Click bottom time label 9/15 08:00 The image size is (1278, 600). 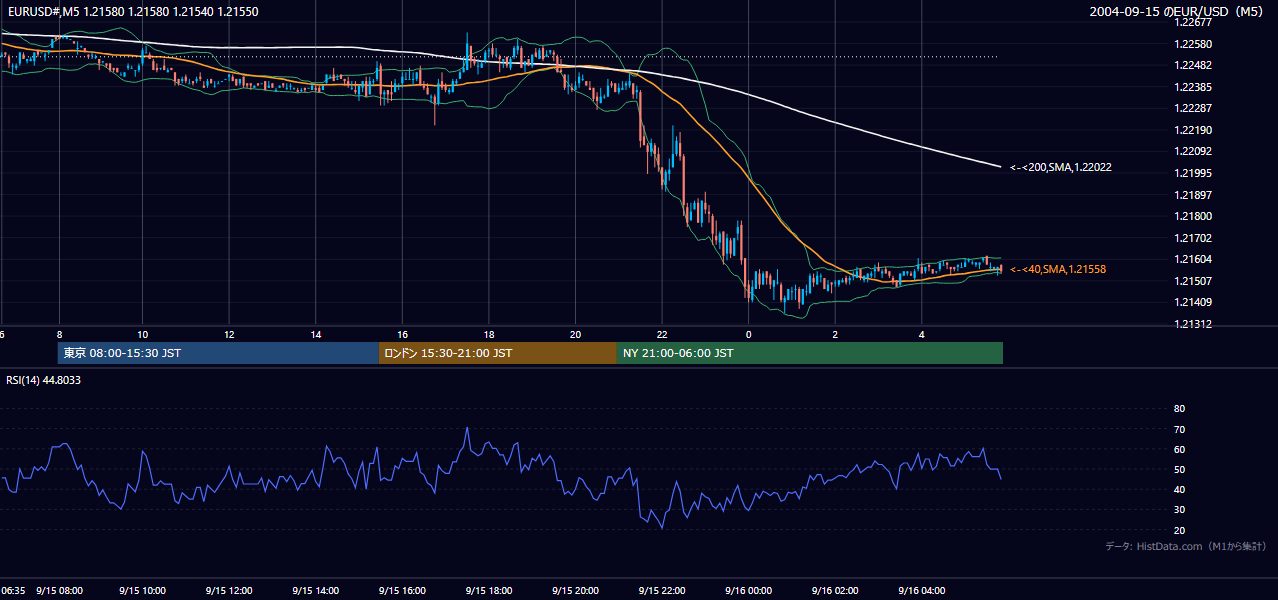(x=58, y=590)
